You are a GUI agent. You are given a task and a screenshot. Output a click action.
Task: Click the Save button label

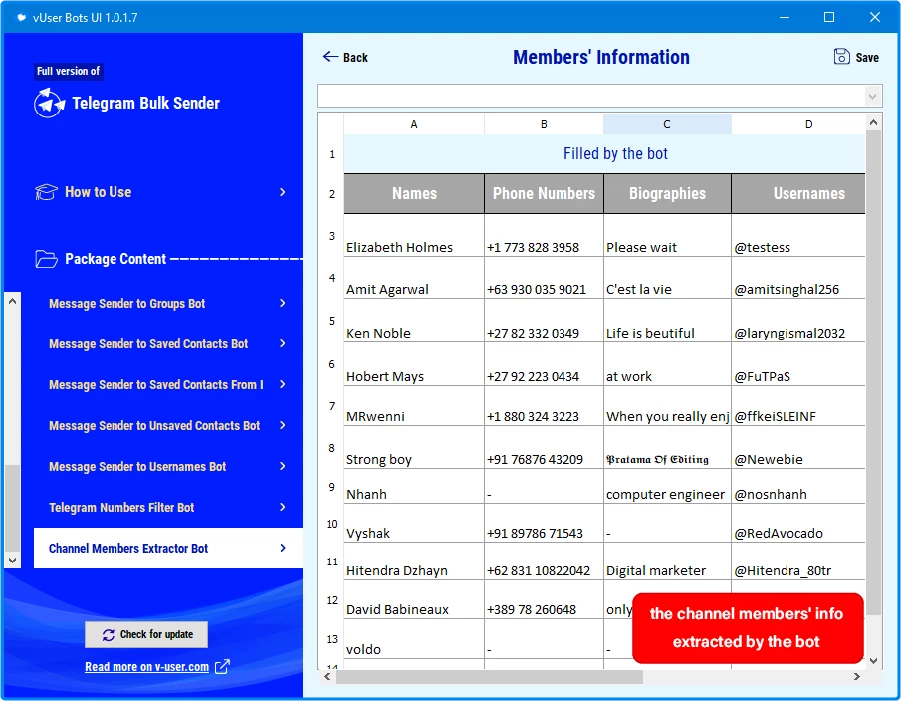point(867,57)
